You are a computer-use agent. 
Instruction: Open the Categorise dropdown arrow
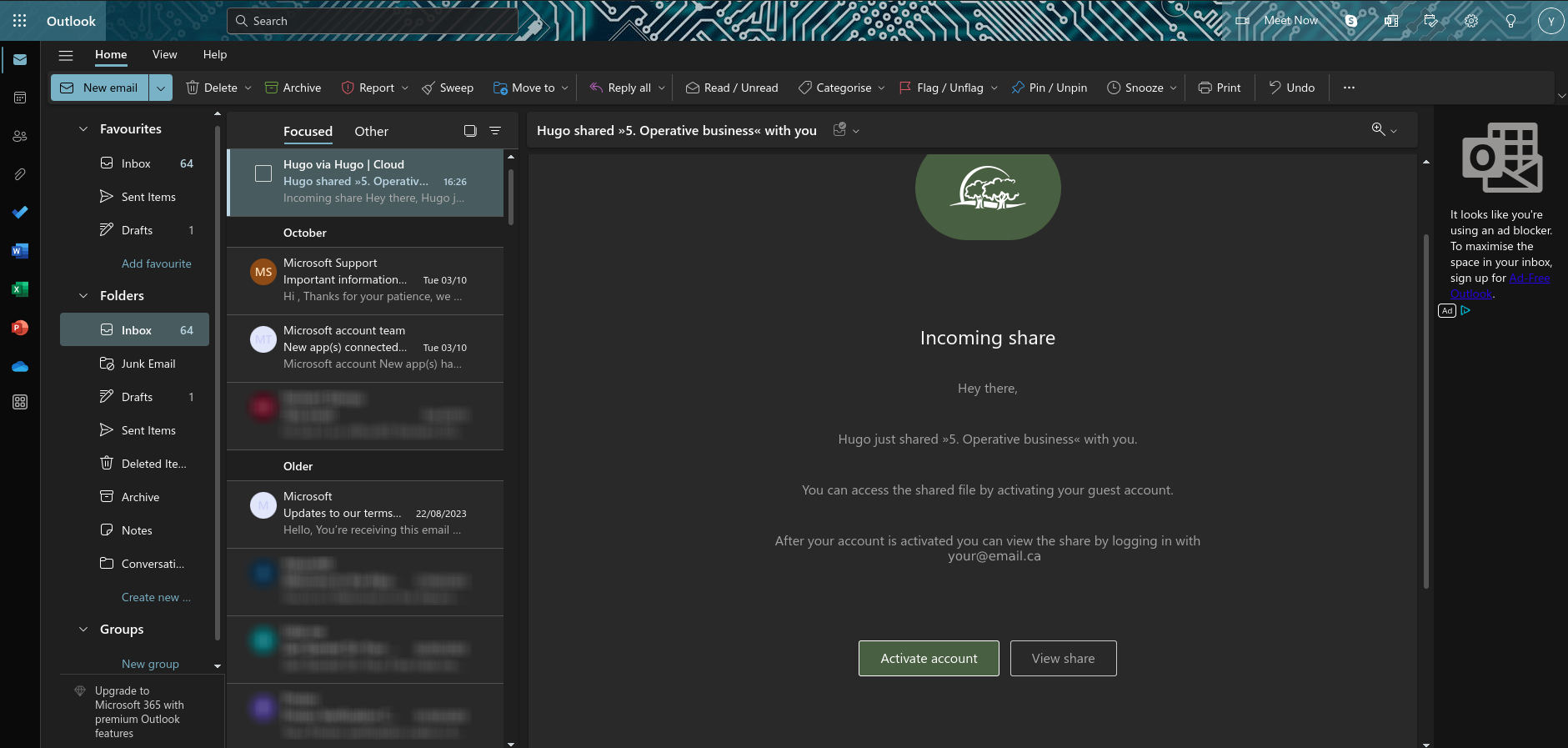(x=881, y=88)
